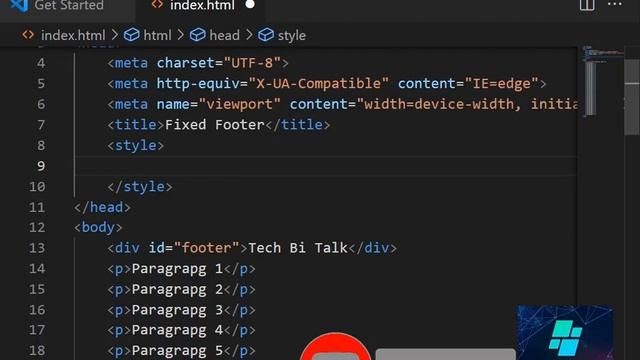Click the "Paragrapg 1" text
The height and width of the screenshot is (360, 640).
point(177,269)
